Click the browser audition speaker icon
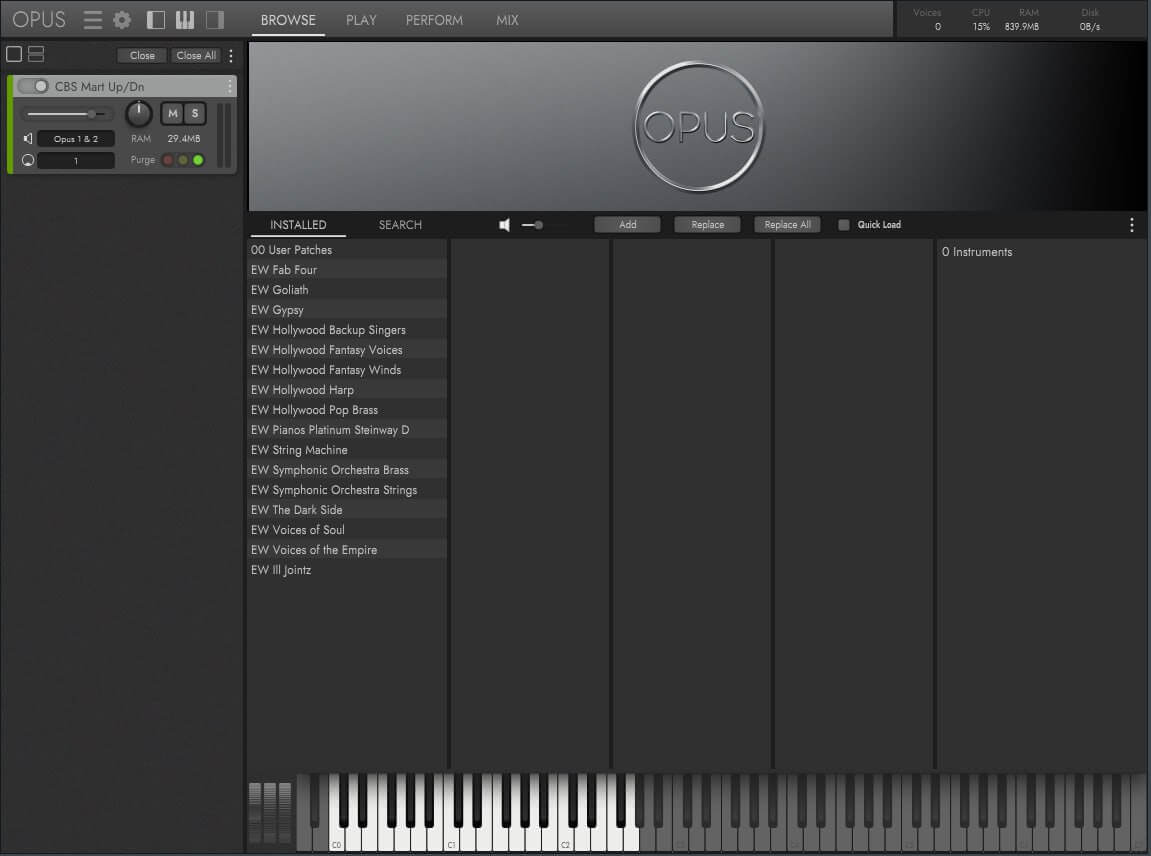 pyautogui.click(x=504, y=225)
